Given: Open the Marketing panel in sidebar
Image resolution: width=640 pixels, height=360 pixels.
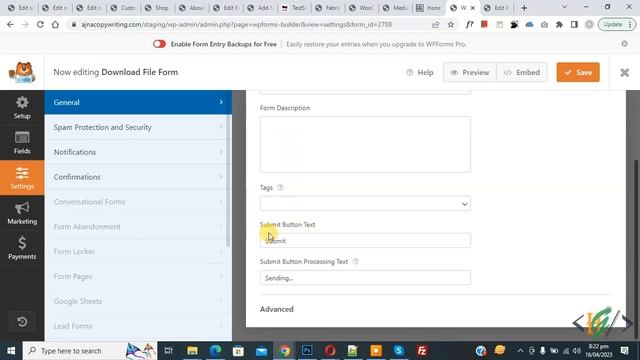Looking at the screenshot, I should pyautogui.click(x=22, y=213).
